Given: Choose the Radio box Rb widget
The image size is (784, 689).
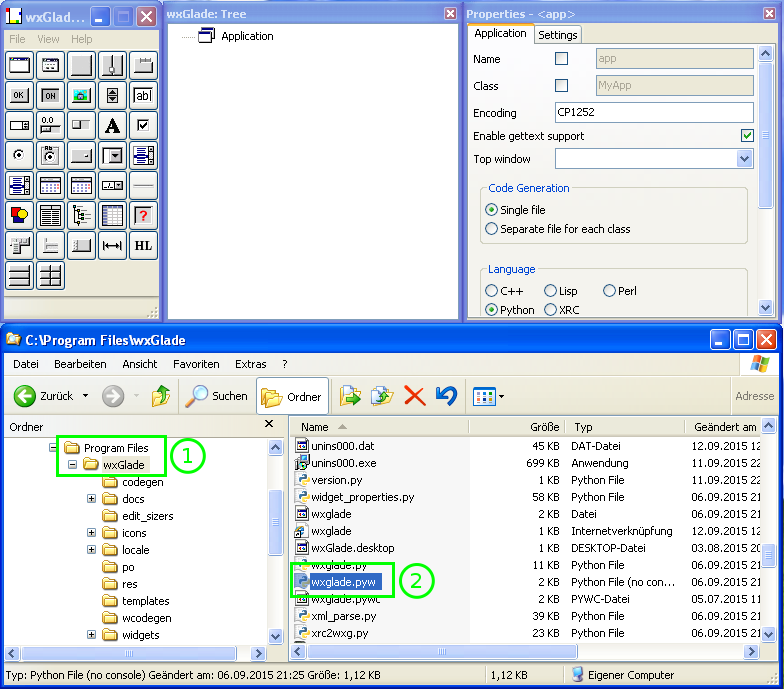Looking at the screenshot, I should [50, 155].
